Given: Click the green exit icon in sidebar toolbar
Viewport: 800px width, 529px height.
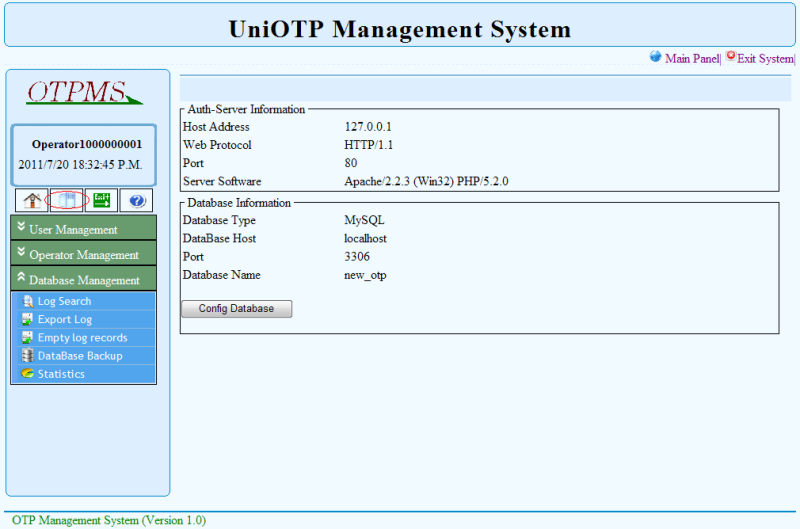Looking at the screenshot, I should coord(102,200).
